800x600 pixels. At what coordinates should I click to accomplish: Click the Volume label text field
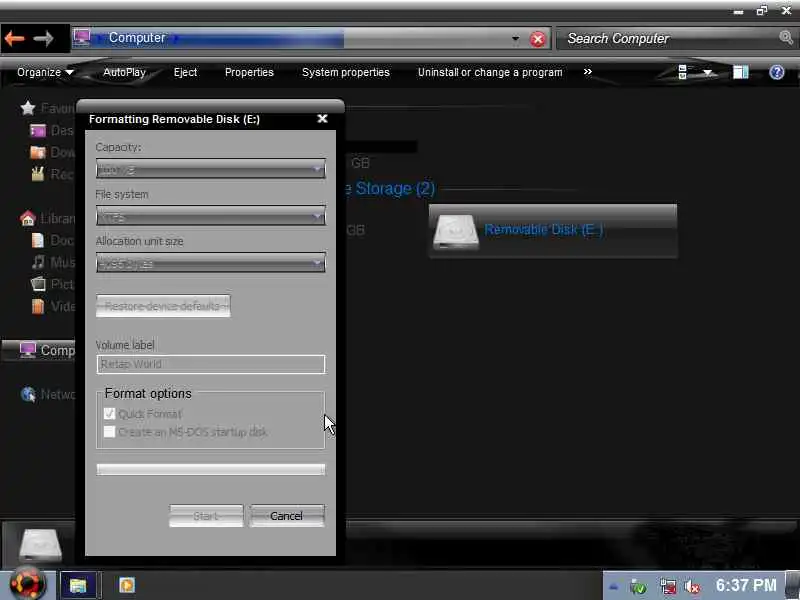click(x=210, y=364)
